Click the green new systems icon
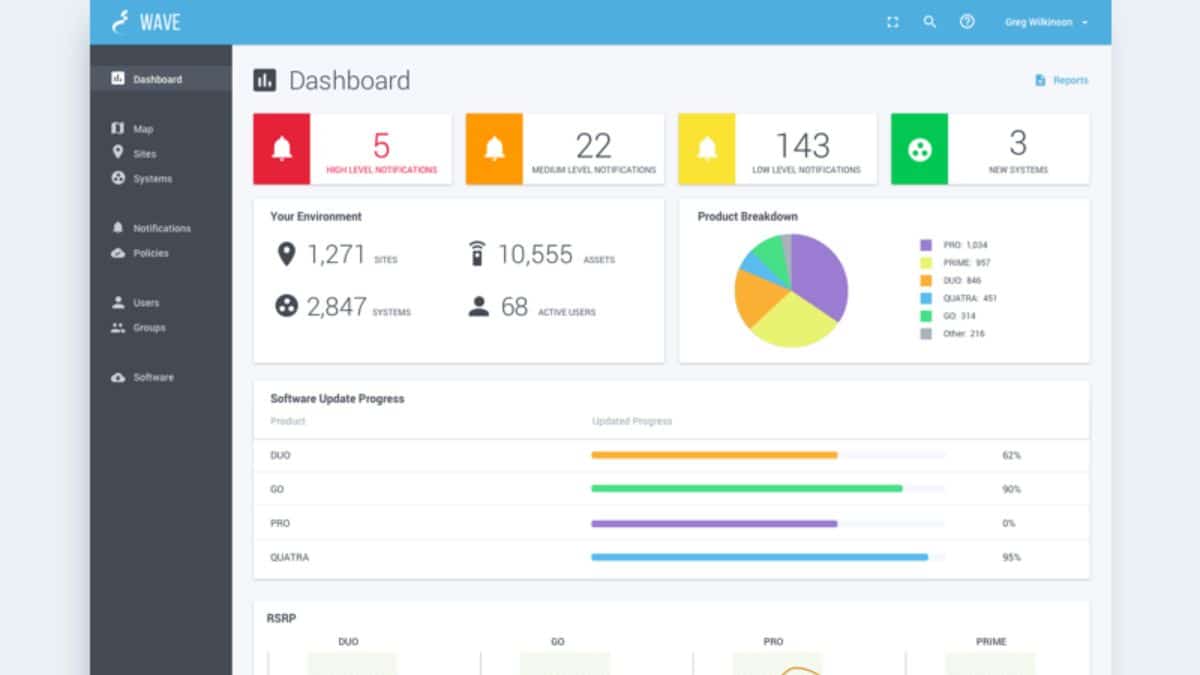1200x675 pixels. point(919,149)
